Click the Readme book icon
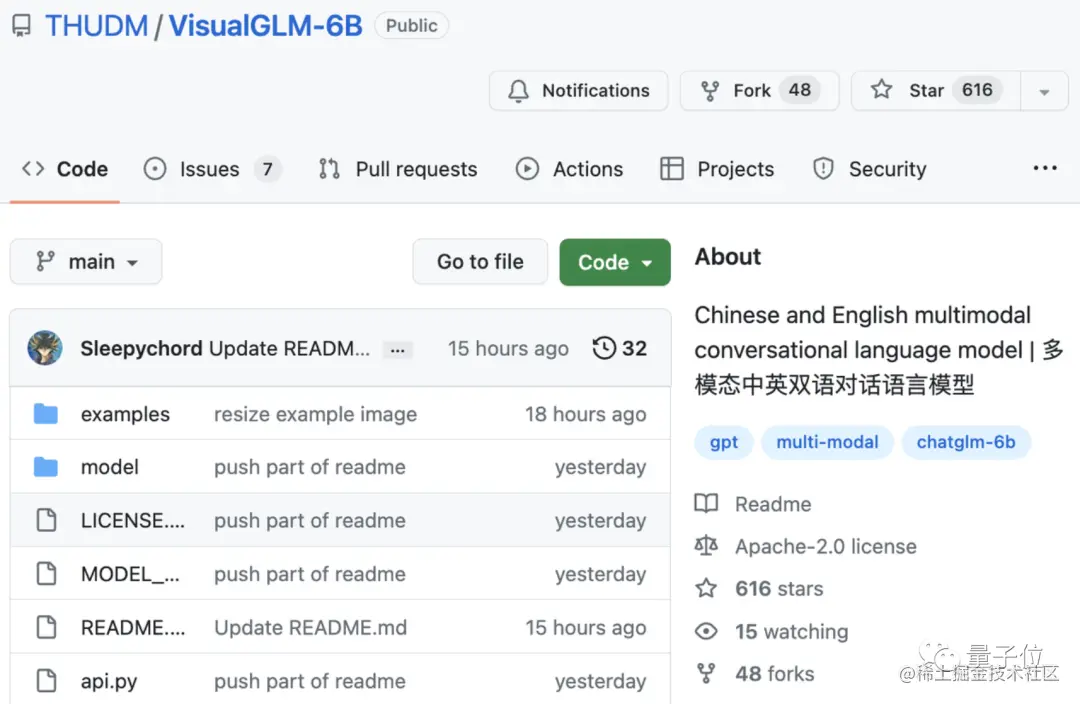The width and height of the screenshot is (1080, 704). tap(707, 504)
